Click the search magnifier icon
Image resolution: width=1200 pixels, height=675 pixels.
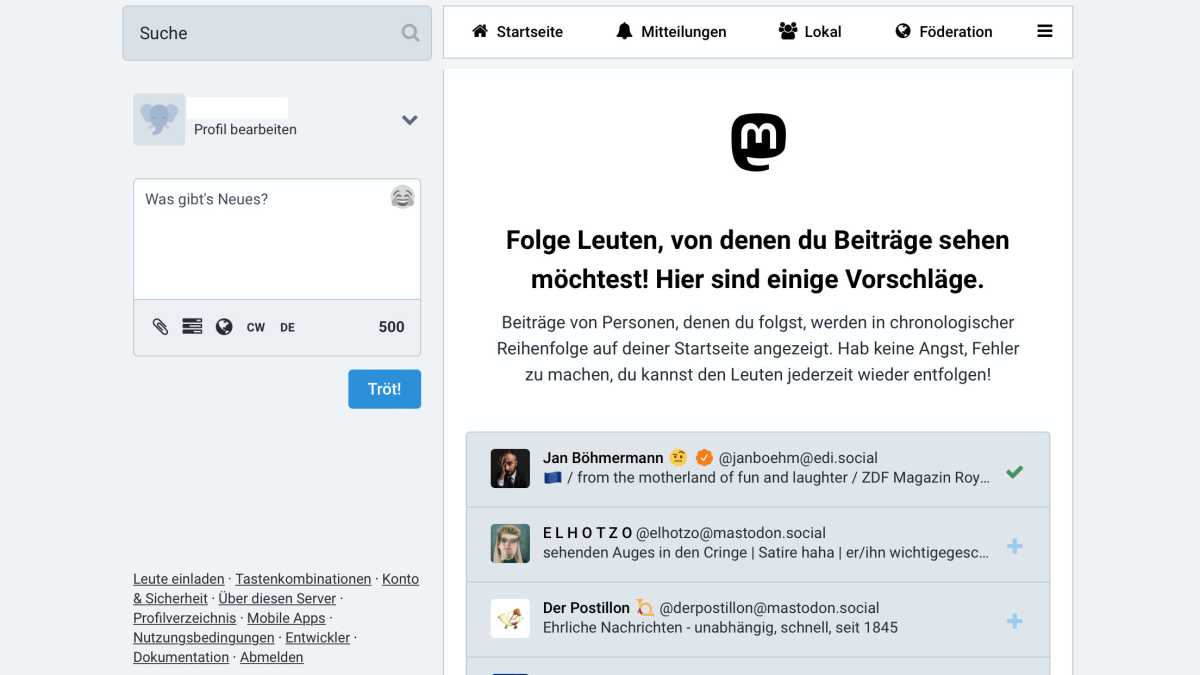pos(410,33)
